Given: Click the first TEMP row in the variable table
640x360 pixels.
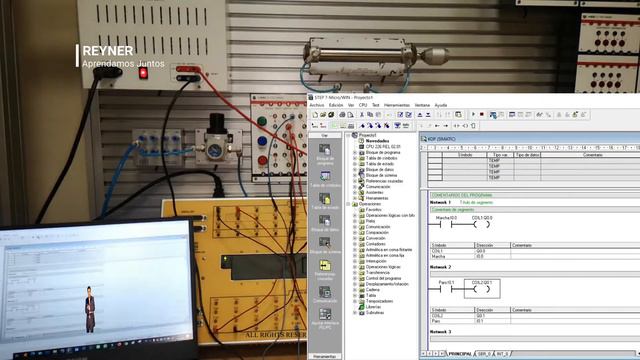Looking at the screenshot, I should (x=533, y=161).
